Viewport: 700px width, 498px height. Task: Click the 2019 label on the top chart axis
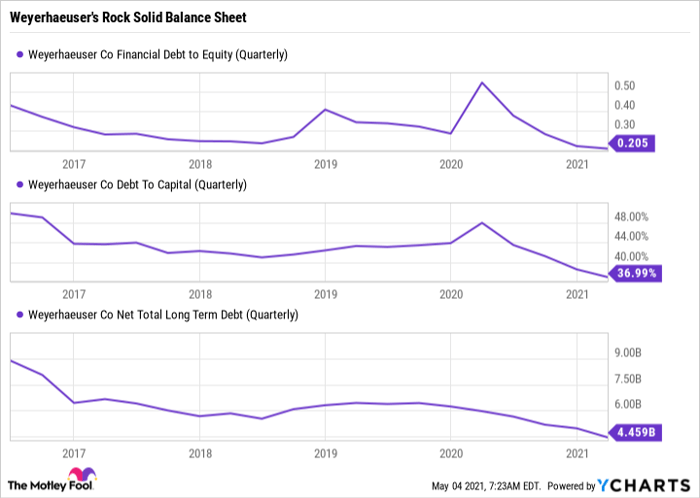(324, 163)
